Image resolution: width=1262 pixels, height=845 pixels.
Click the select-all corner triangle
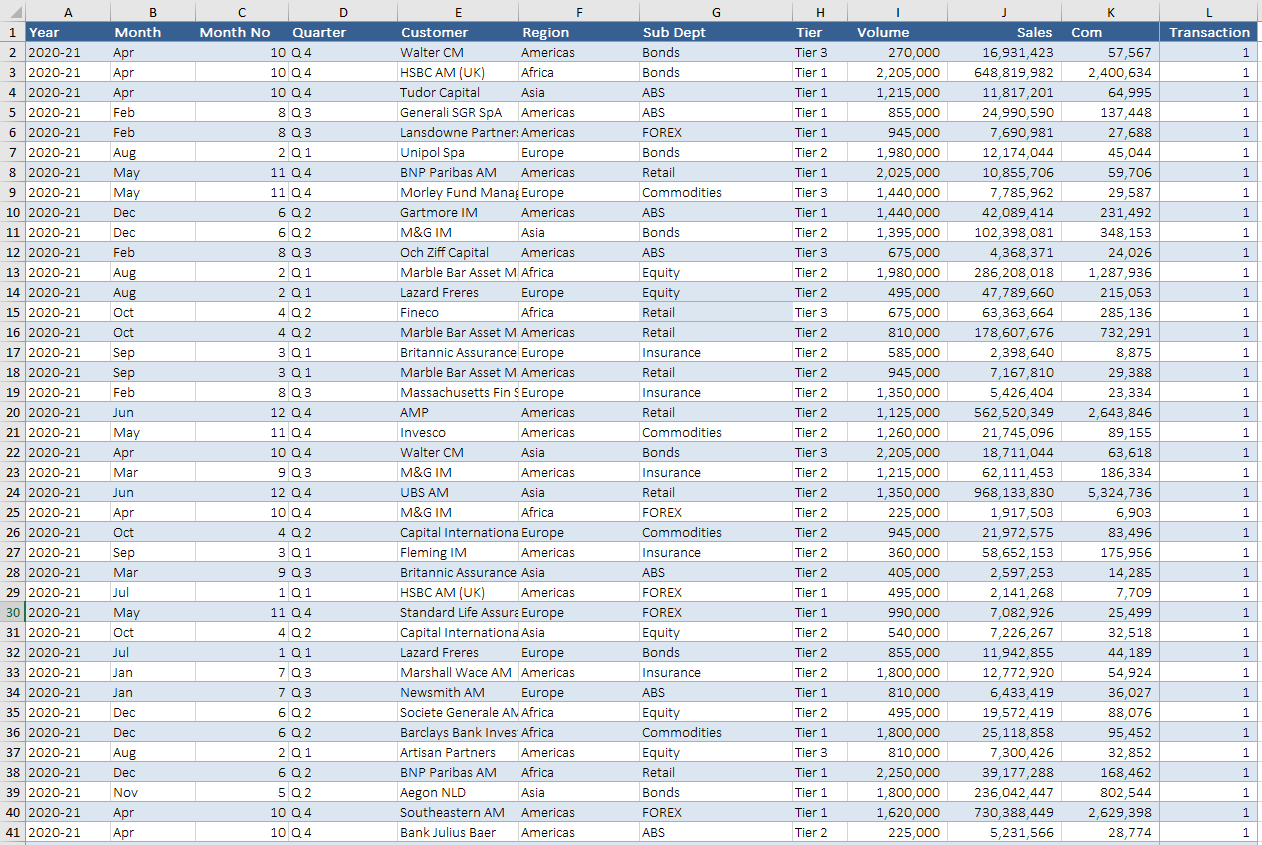12,11
